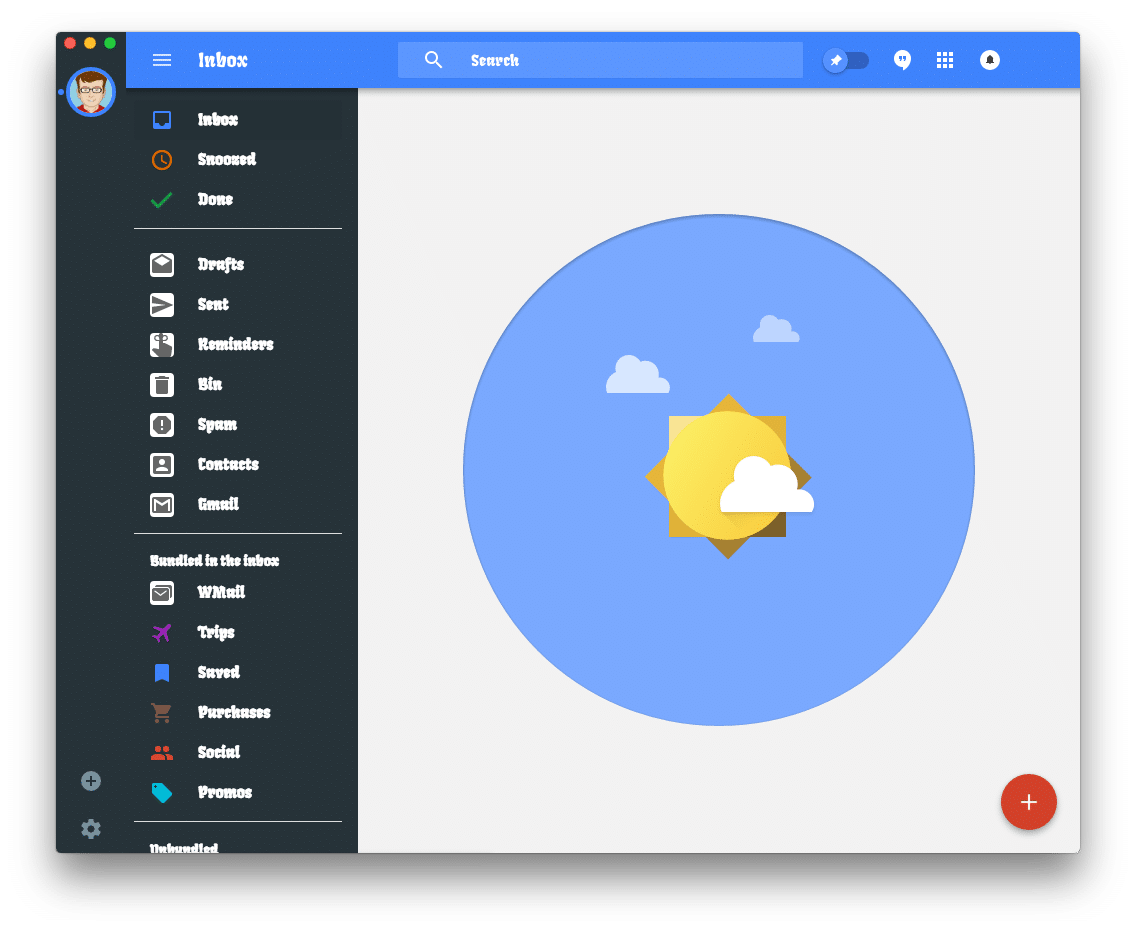The image size is (1136, 933).
Task: Select the Contacts label text
Action: tap(228, 464)
